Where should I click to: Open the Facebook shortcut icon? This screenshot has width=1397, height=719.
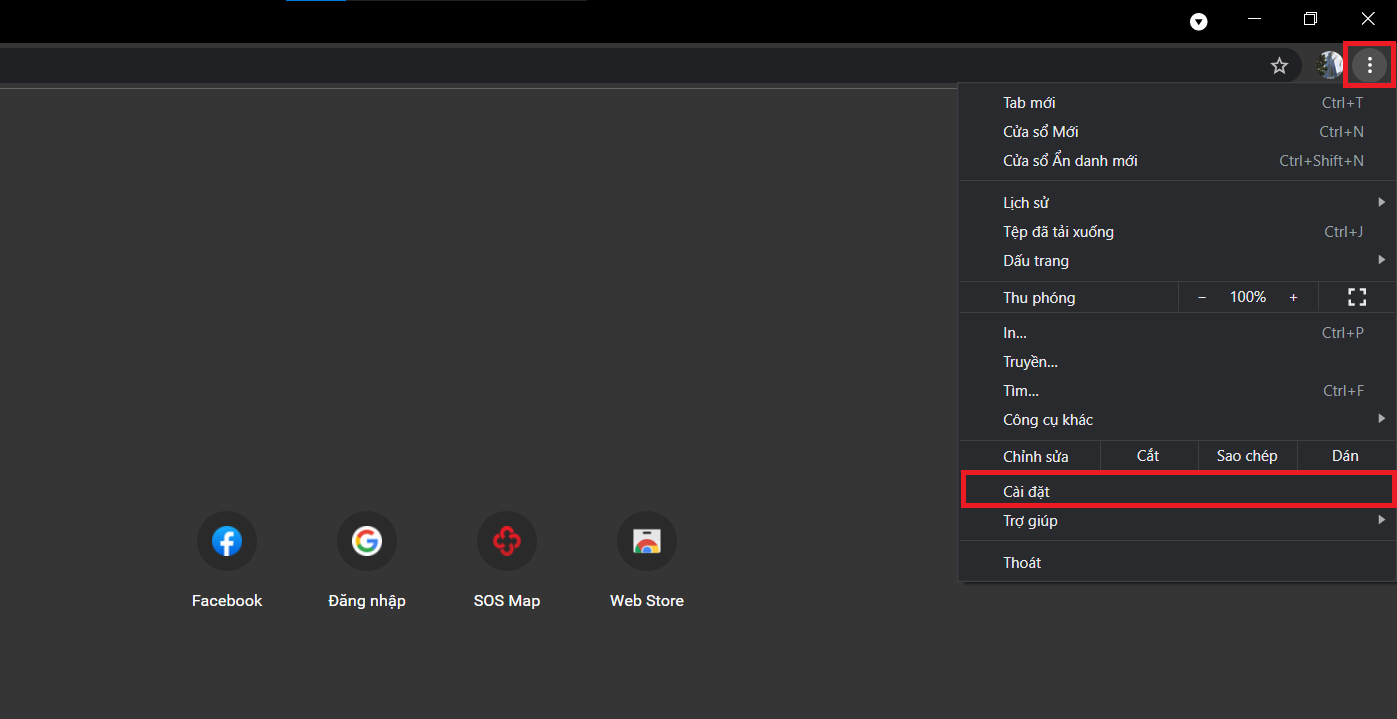pyautogui.click(x=227, y=541)
